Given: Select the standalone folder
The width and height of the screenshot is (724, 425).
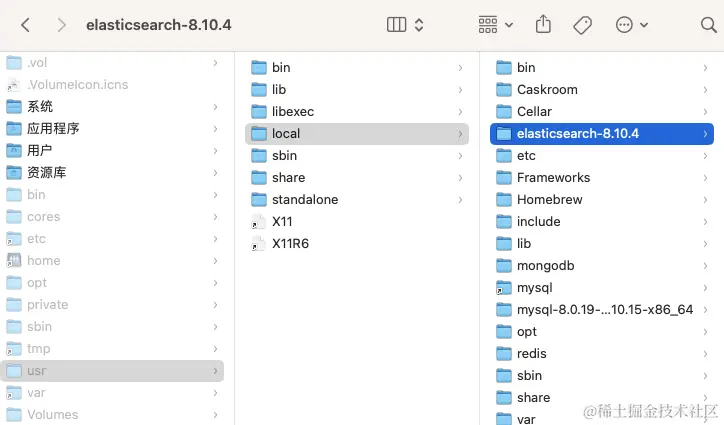Looking at the screenshot, I should point(304,200).
